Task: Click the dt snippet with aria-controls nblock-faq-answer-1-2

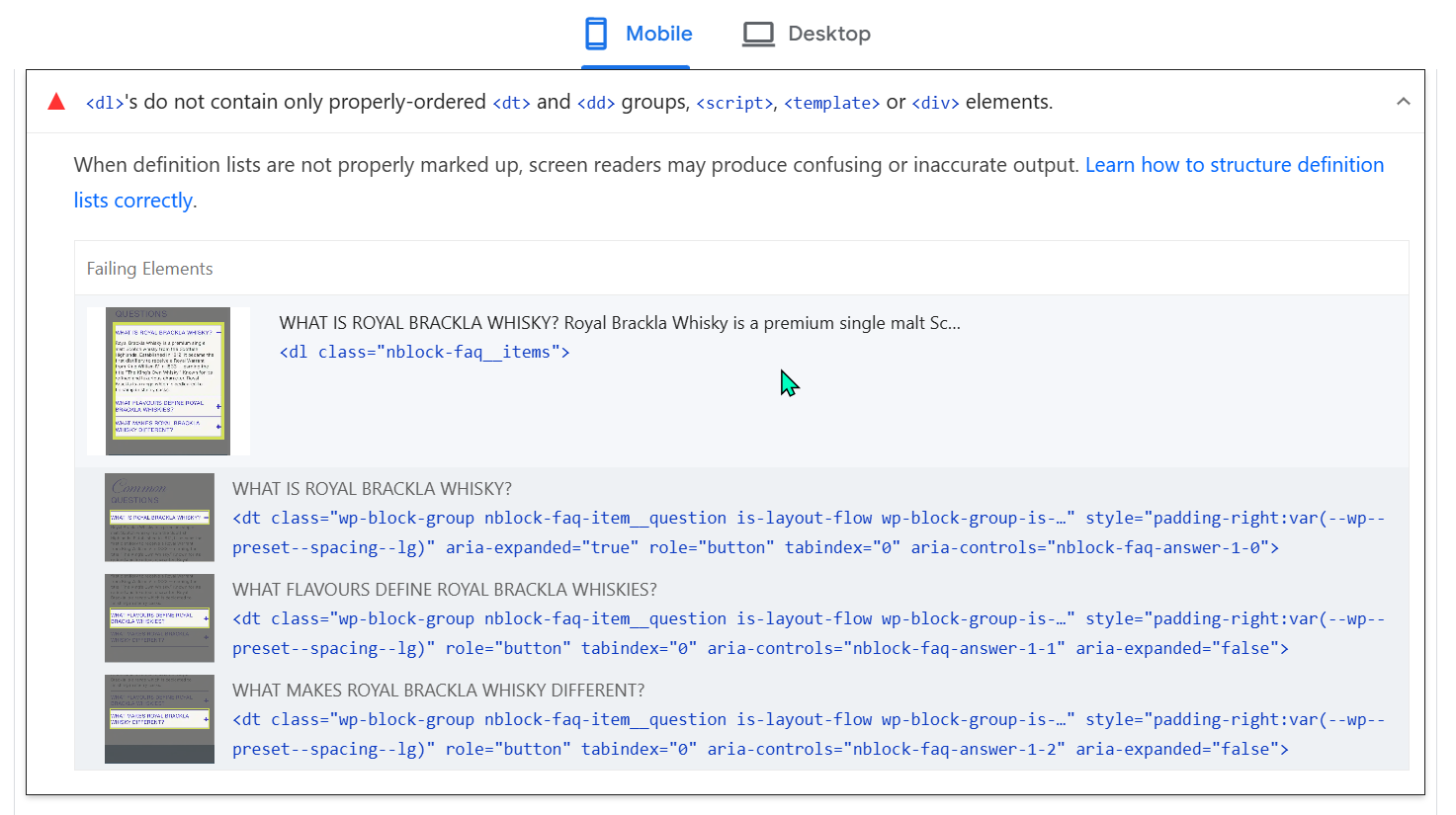Action: [x=809, y=734]
